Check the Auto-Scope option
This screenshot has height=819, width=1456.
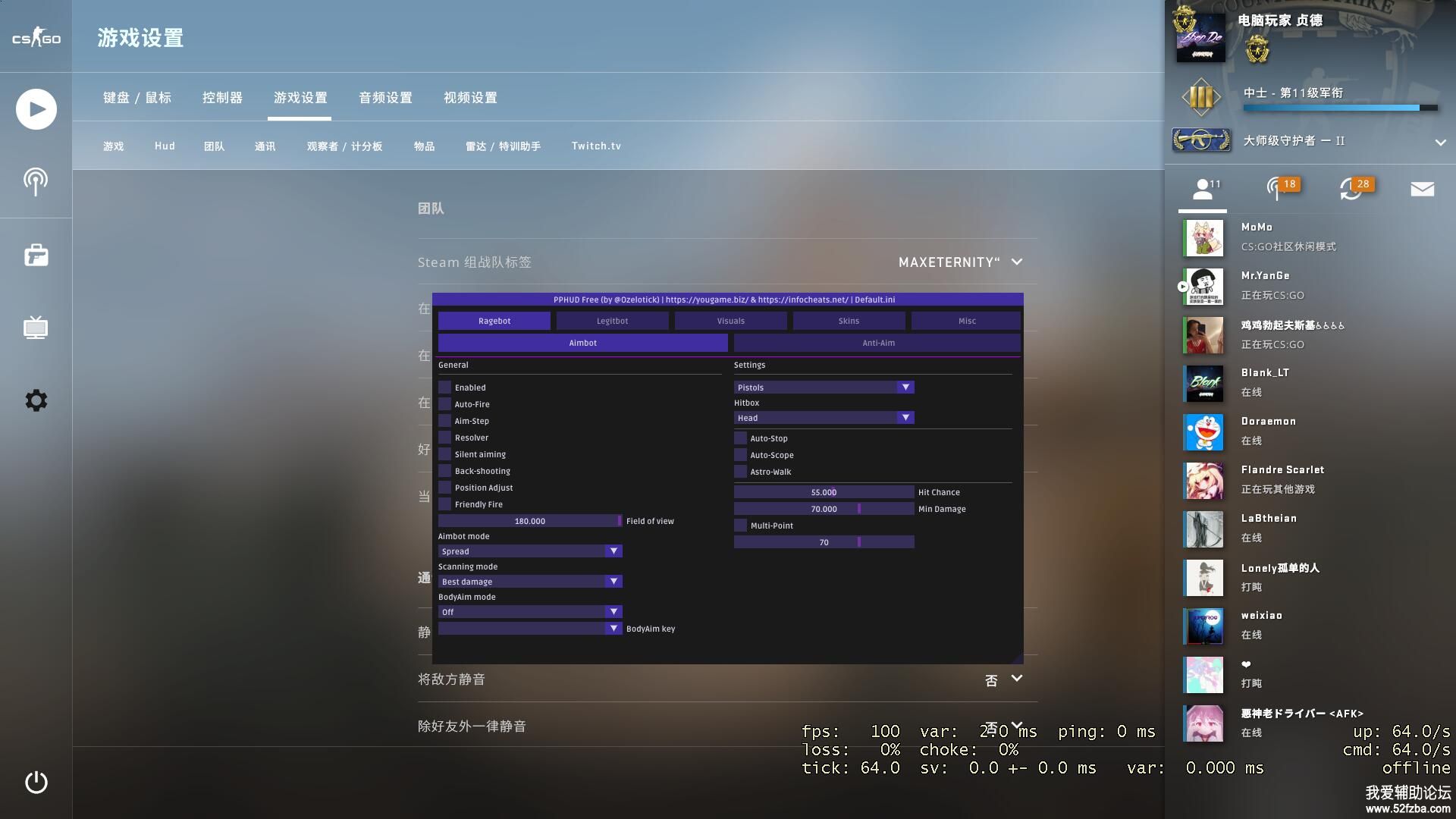click(741, 455)
